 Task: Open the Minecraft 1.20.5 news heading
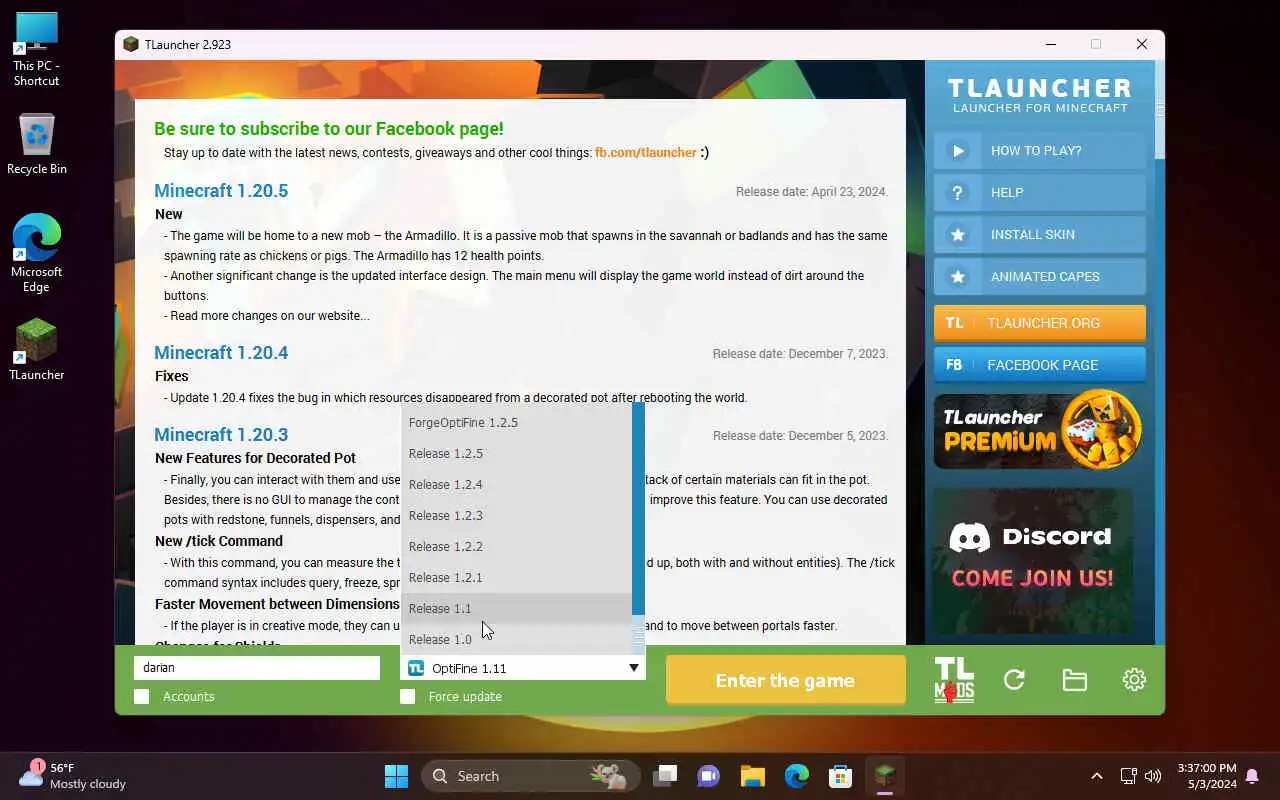[221, 191]
